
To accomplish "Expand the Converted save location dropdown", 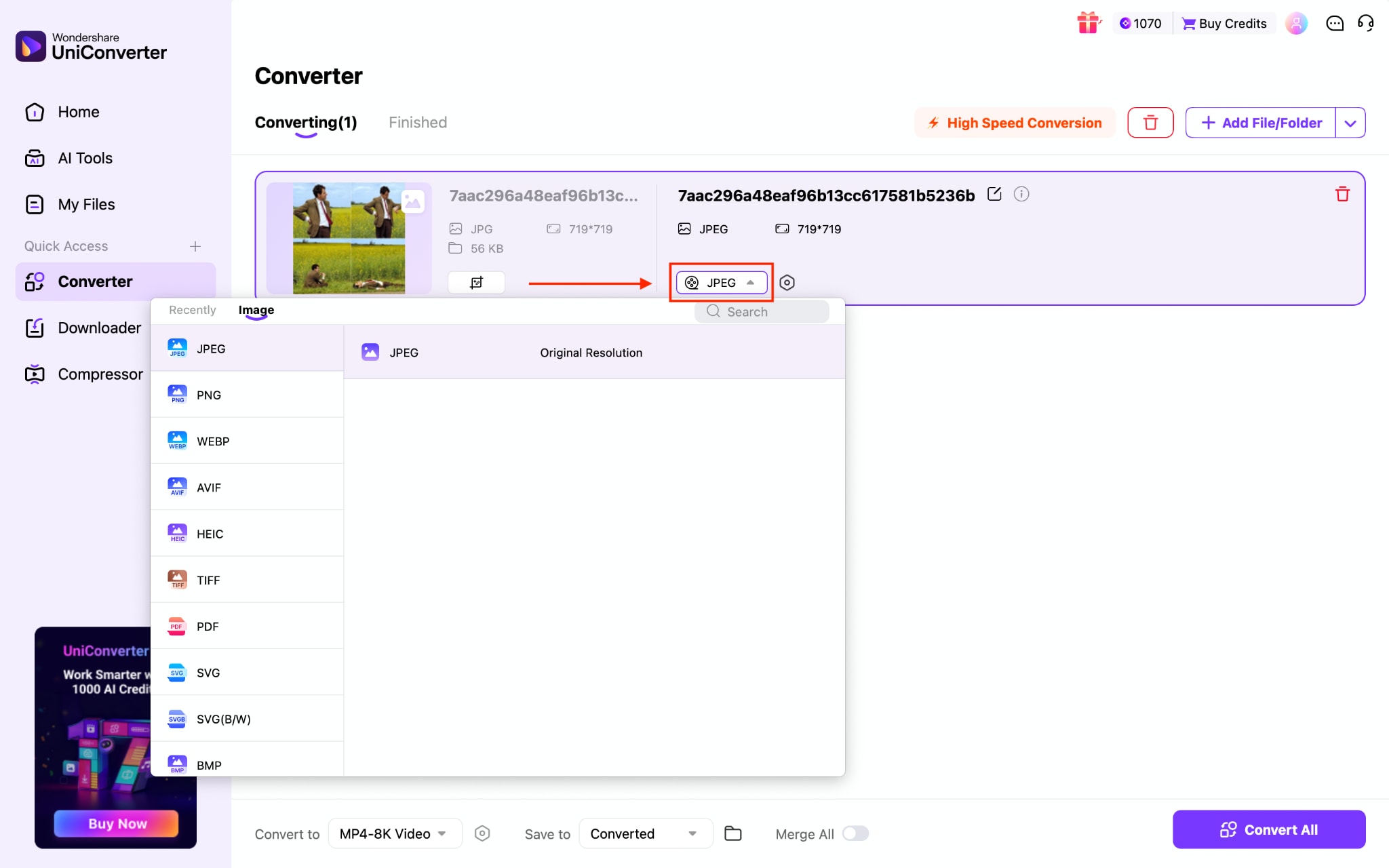I will point(645,833).
